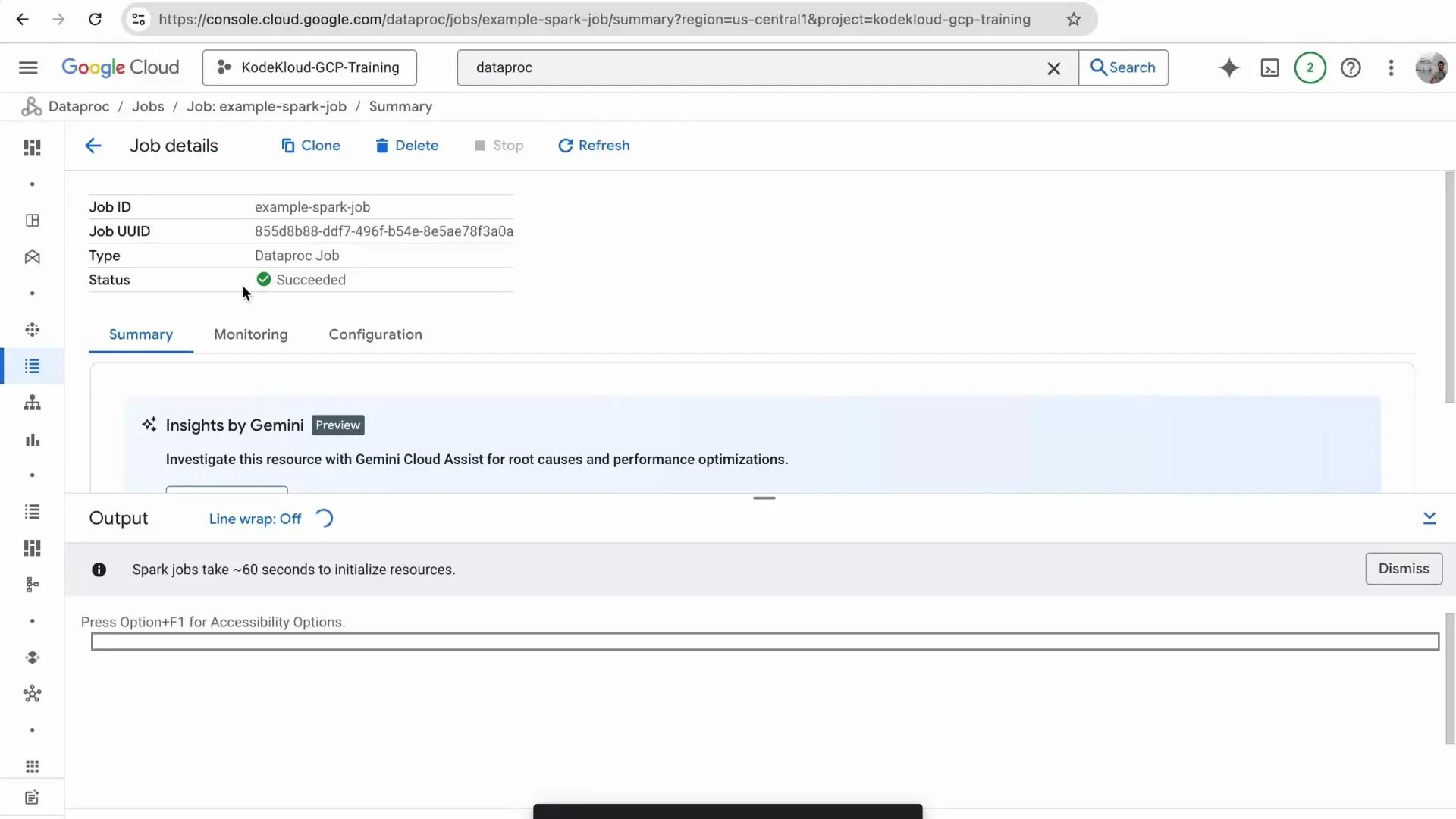This screenshot has width=1456, height=819.
Task: Switch to the Monitoring tab
Action: (251, 334)
